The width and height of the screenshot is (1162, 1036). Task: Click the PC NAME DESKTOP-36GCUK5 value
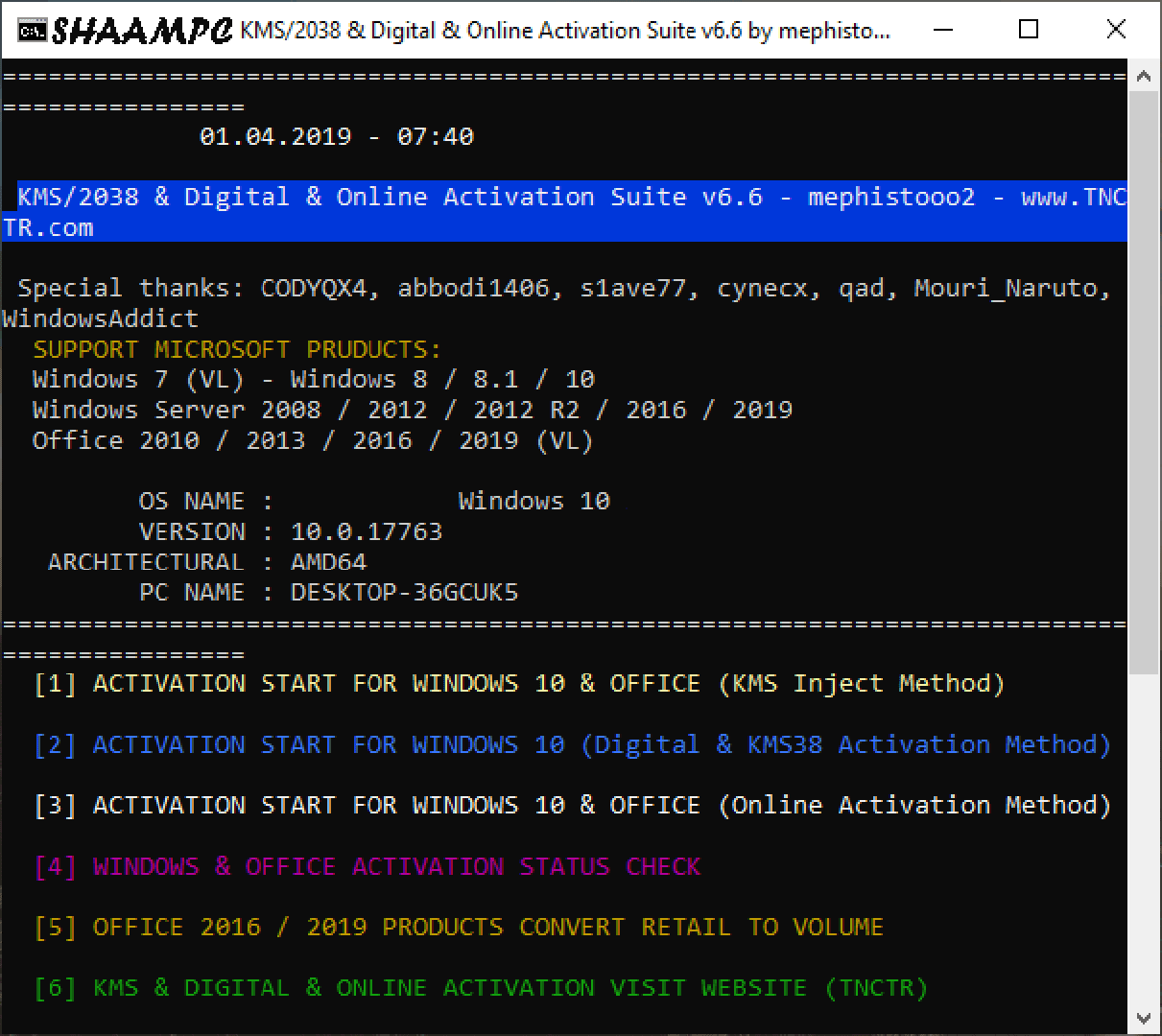[x=404, y=593]
